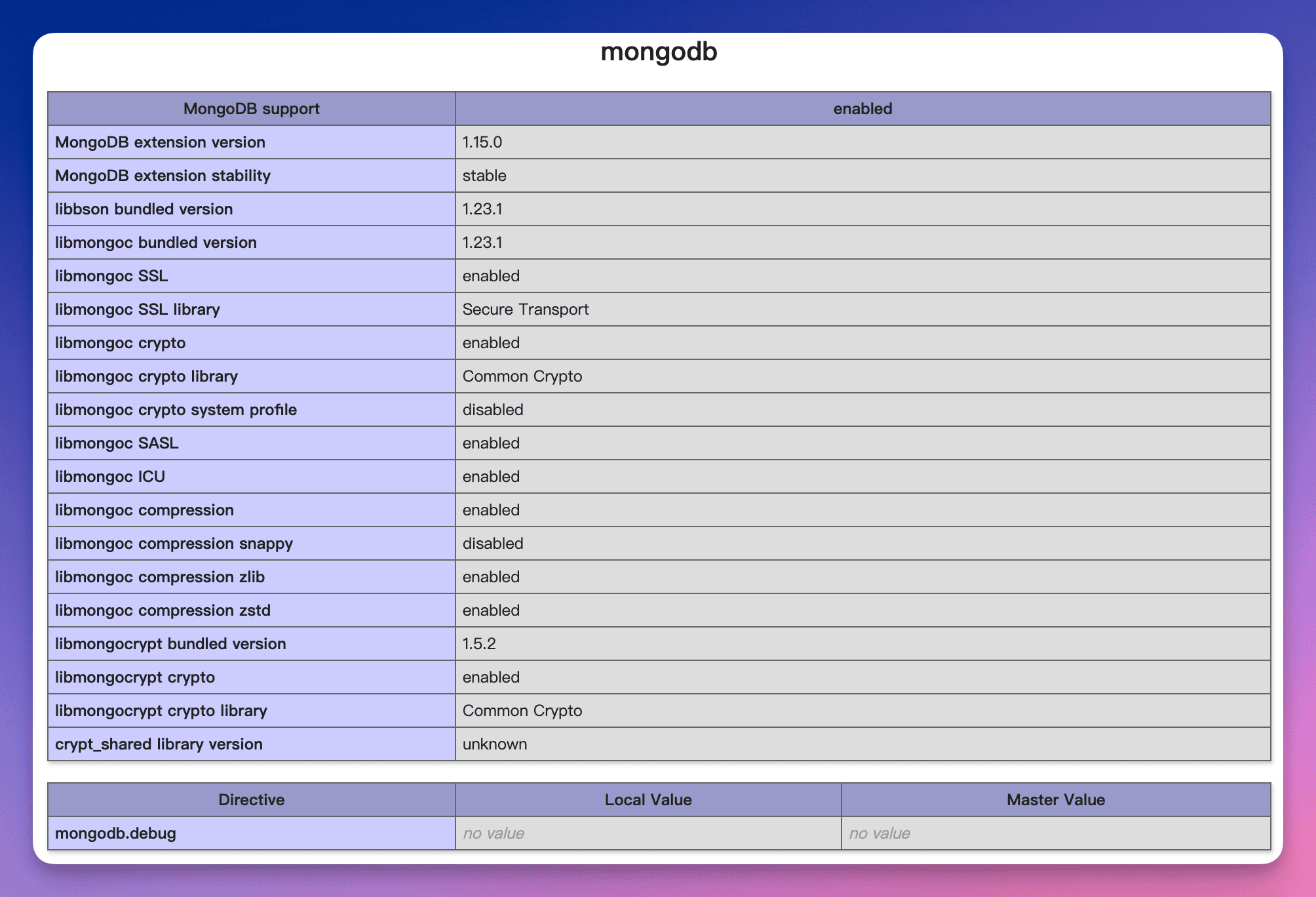Click enabled value for libmongocrypt crypto
Image resolution: width=1316 pixels, height=897 pixels.
(x=491, y=677)
